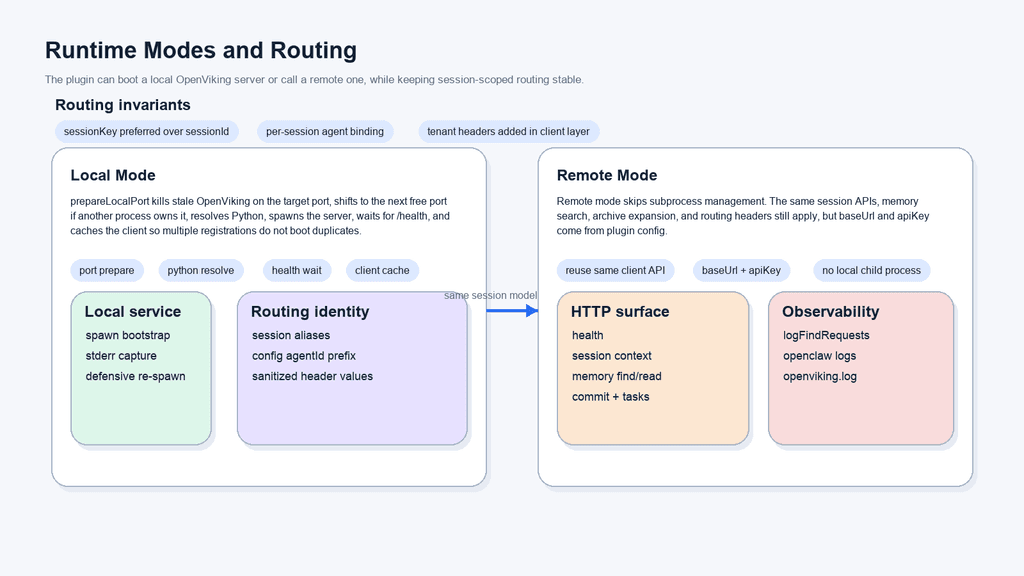The width and height of the screenshot is (1024, 576).
Task: Click the prepareLocalPort description paragraph
Action: point(260,216)
